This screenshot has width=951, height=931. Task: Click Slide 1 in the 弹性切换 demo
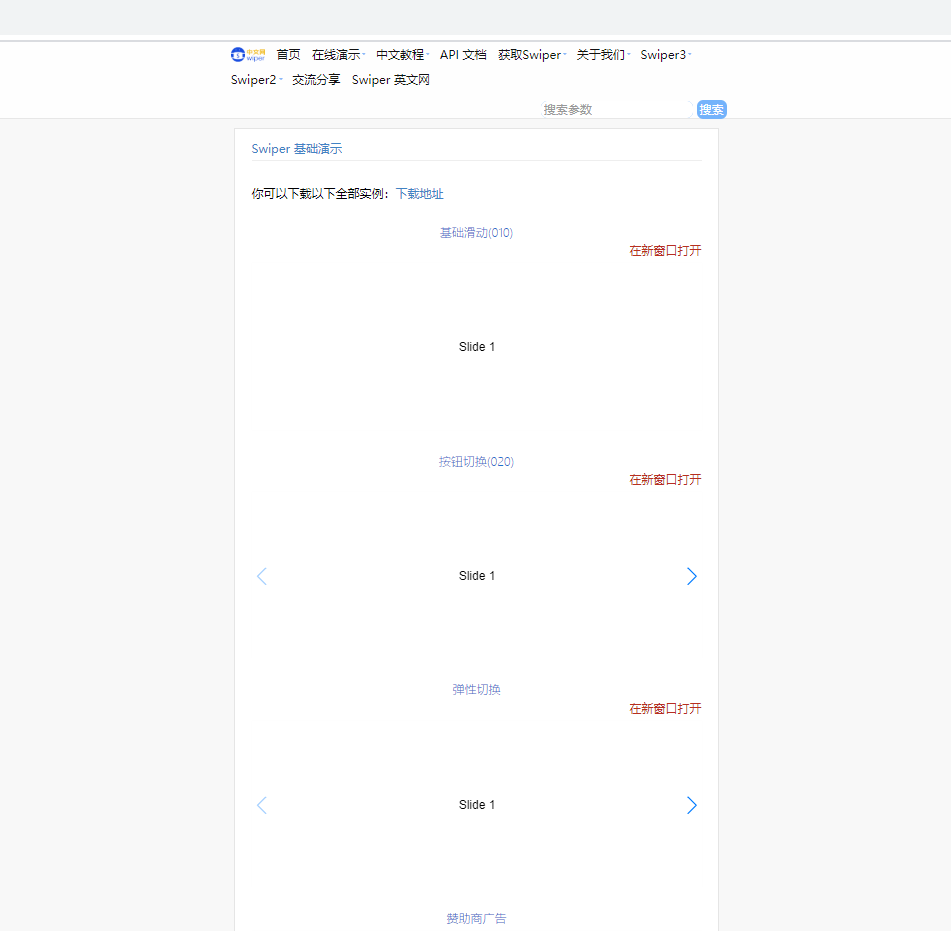[x=477, y=805]
